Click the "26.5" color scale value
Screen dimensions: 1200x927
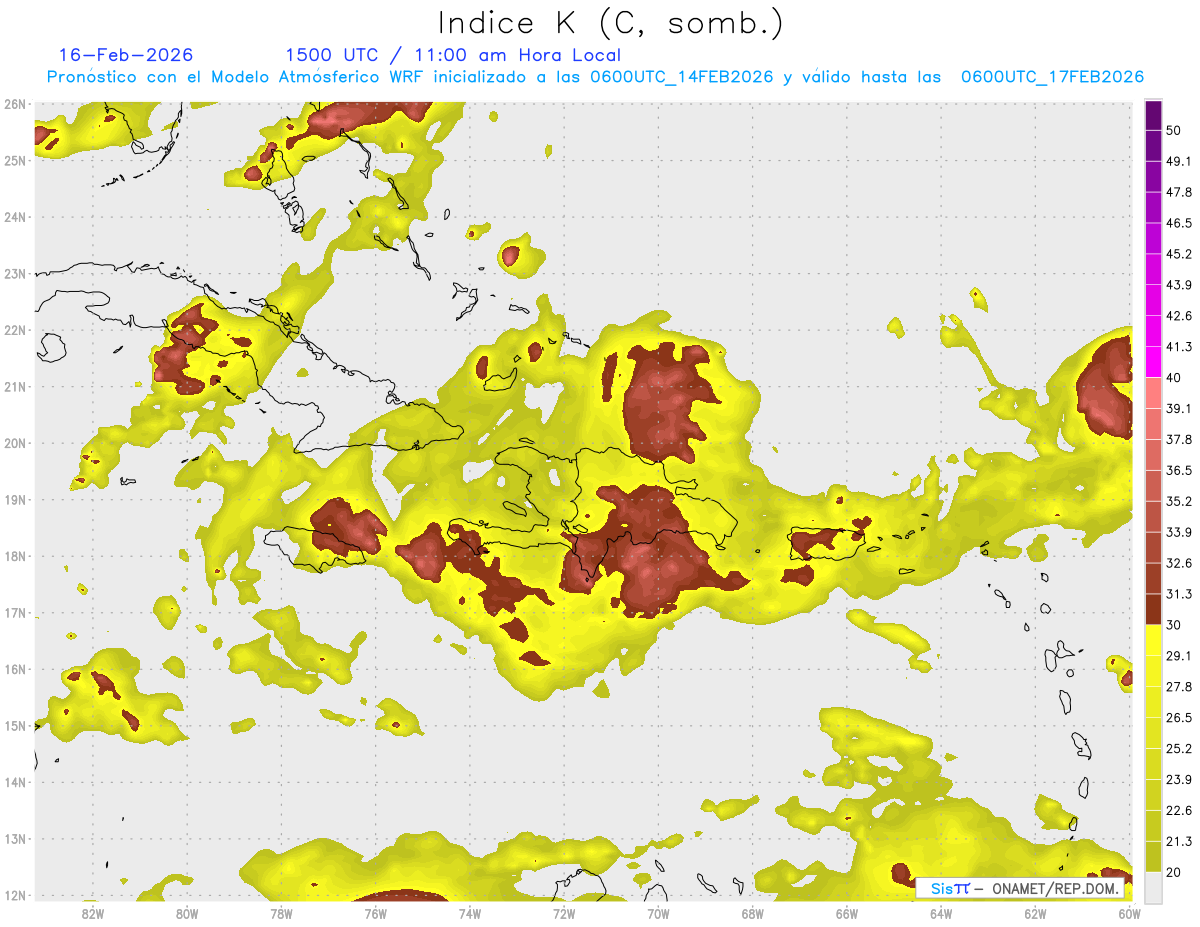pos(1178,718)
